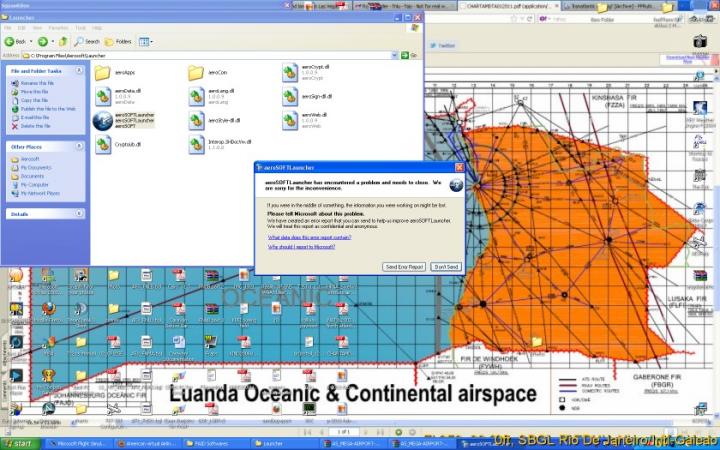Open the Views dropdown in Explorer toolbar
This screenshot has height=450, width=720.
pos(145,42)
